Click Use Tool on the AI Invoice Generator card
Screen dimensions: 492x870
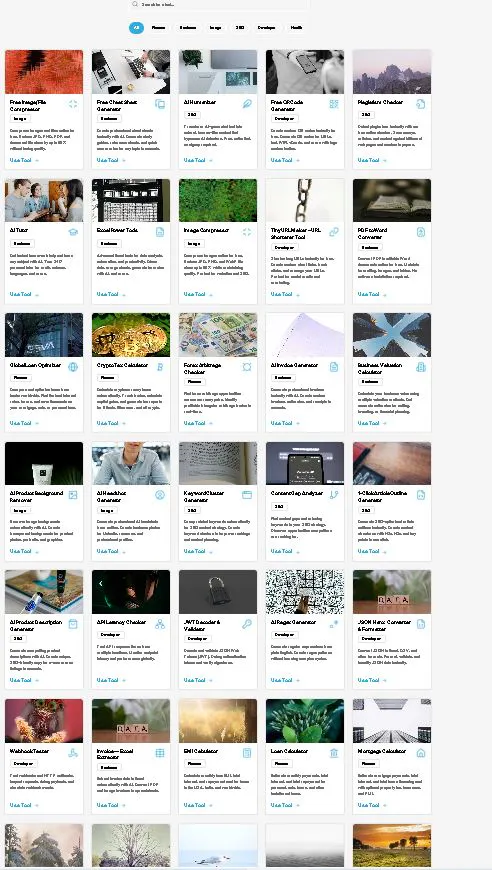click(284, 423)
